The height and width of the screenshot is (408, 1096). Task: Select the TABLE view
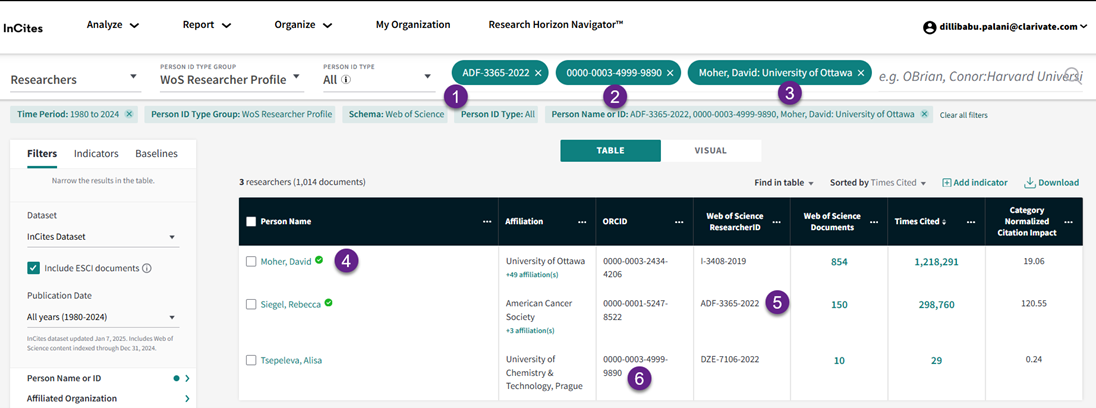[610, 150]
